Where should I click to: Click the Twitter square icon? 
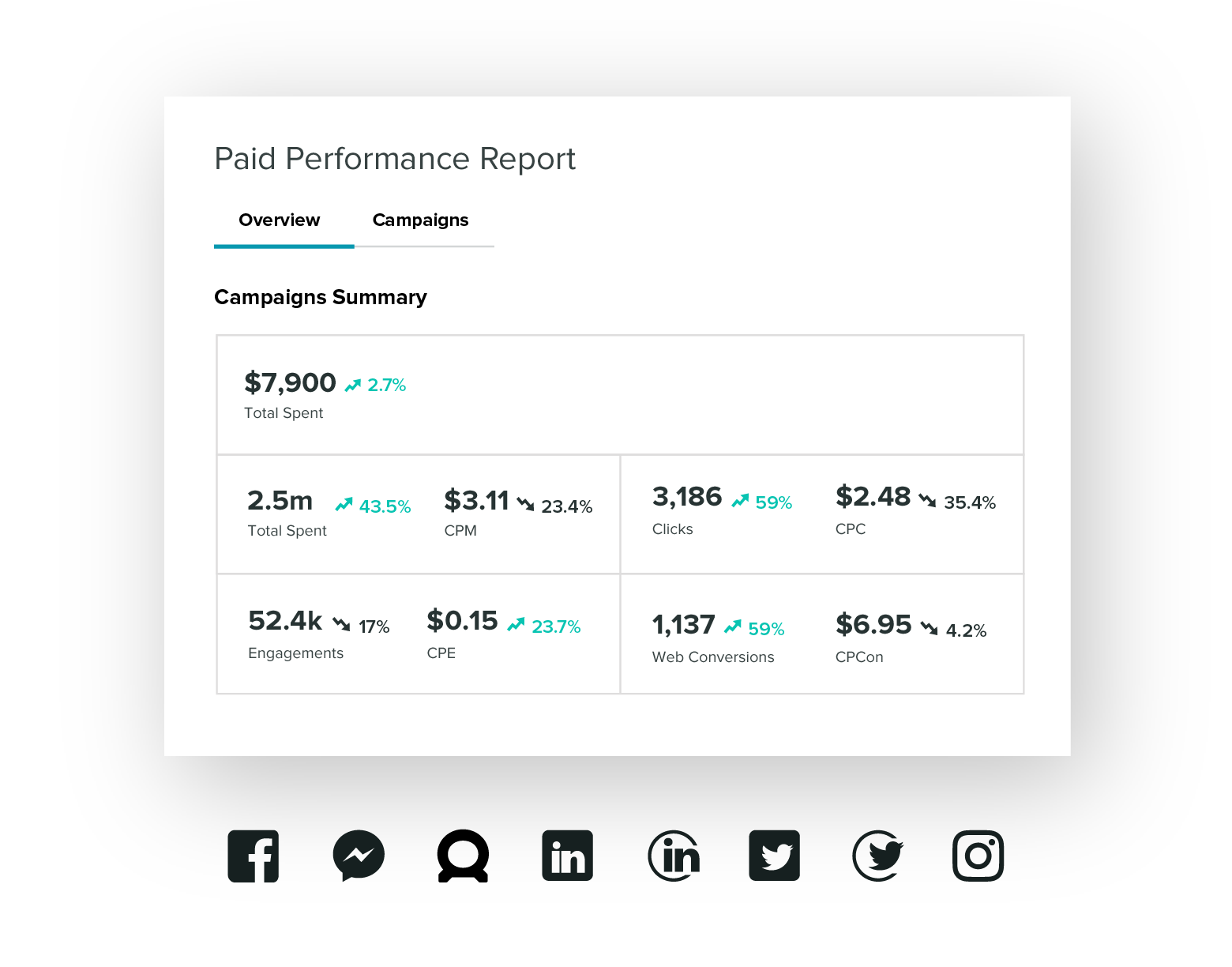click(775, 856)
